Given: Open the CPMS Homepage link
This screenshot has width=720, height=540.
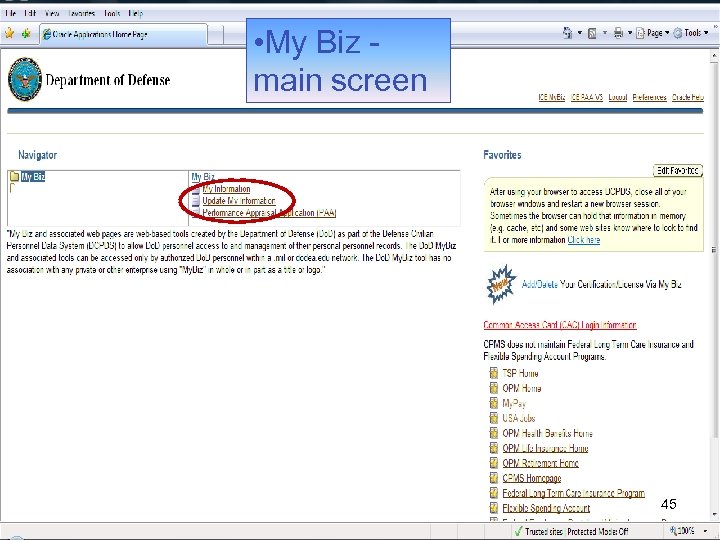Looking at the screenshot, I should click(x=532, y=478).
